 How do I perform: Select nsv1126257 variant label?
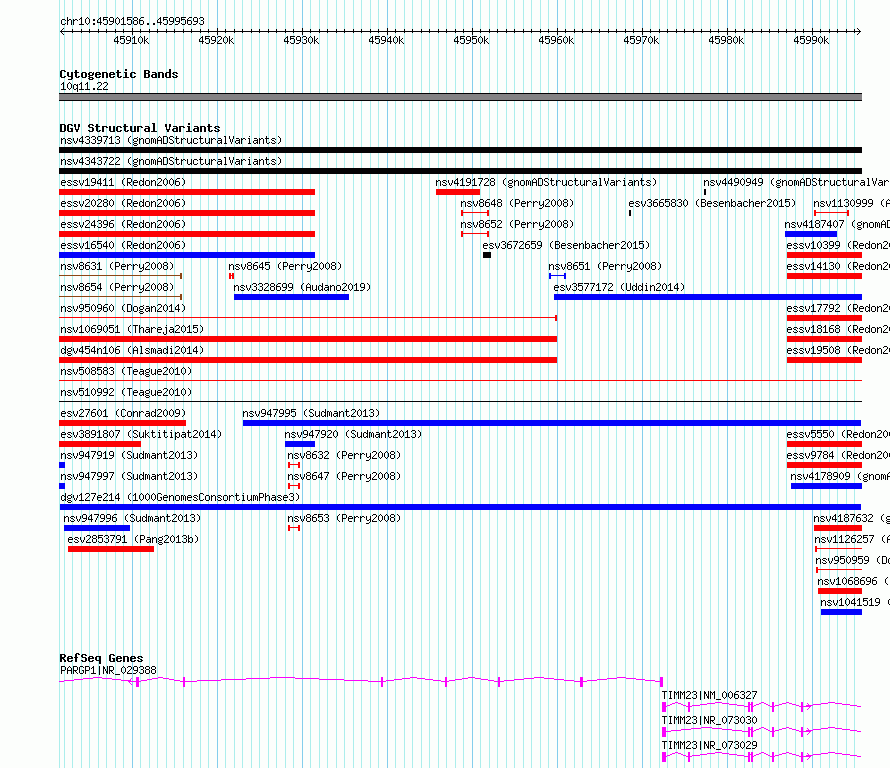851,539
